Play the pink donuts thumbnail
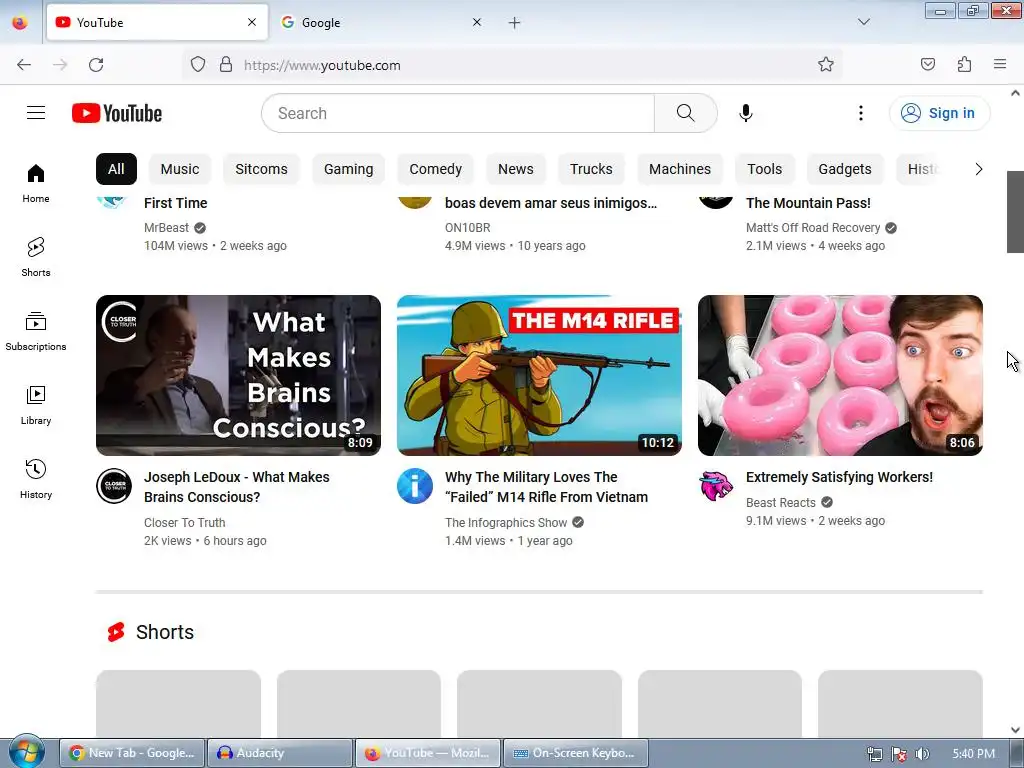Screen dimensions: 1024x768 coord(840,376)
